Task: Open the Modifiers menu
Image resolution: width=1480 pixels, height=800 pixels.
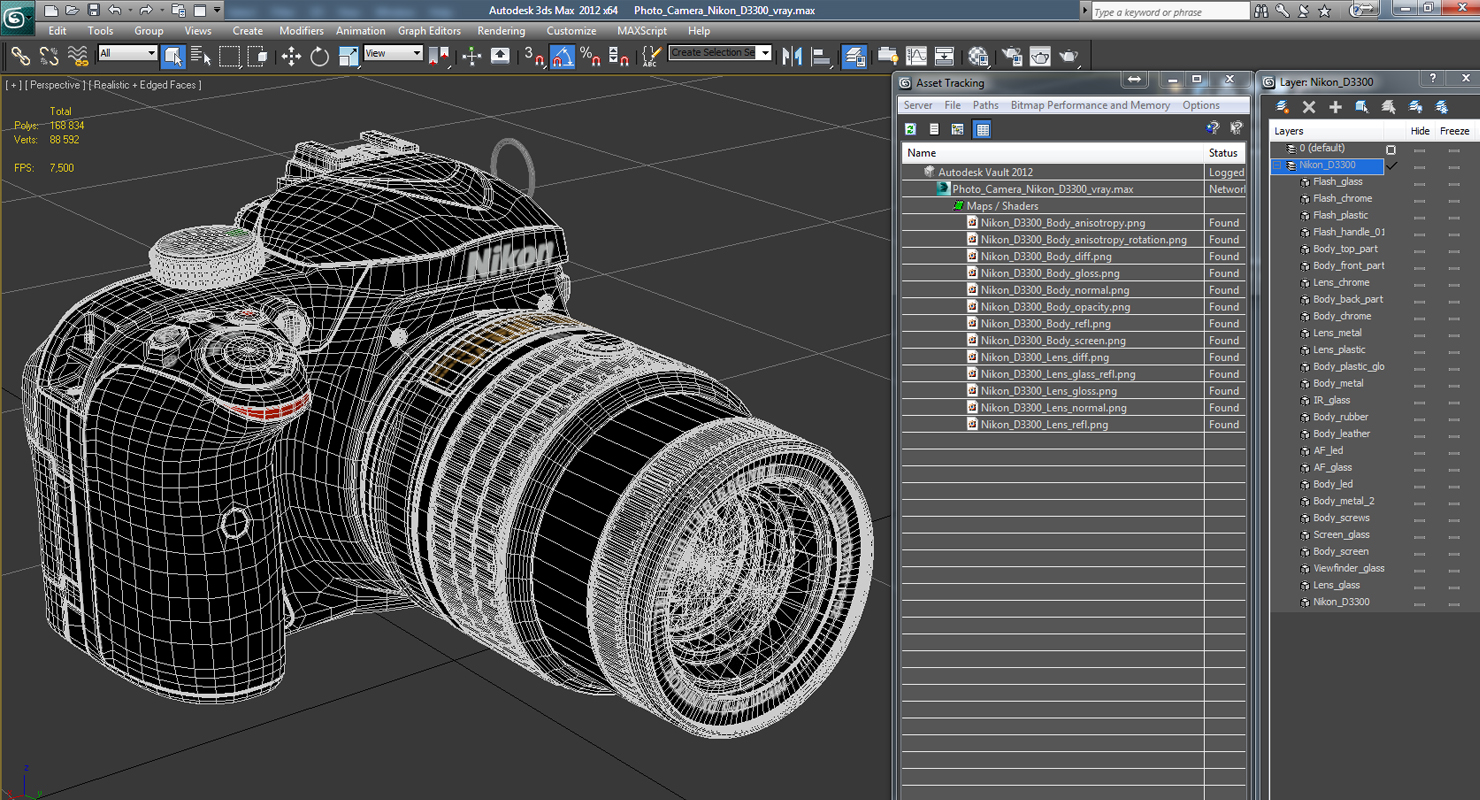Action: pos(301,31)
